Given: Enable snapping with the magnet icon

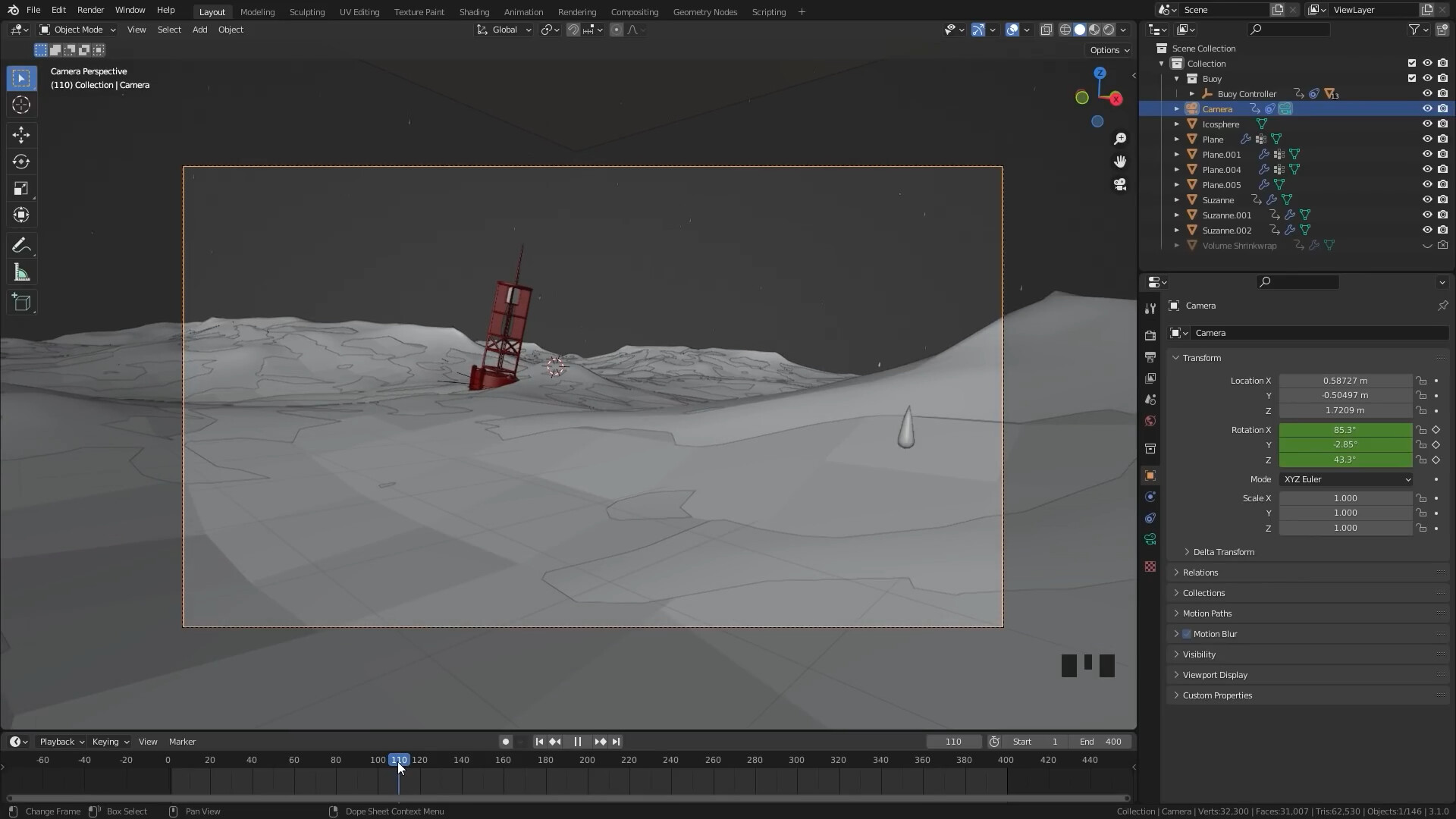Looking at the screenshot, I should click(x=574, y=30).
